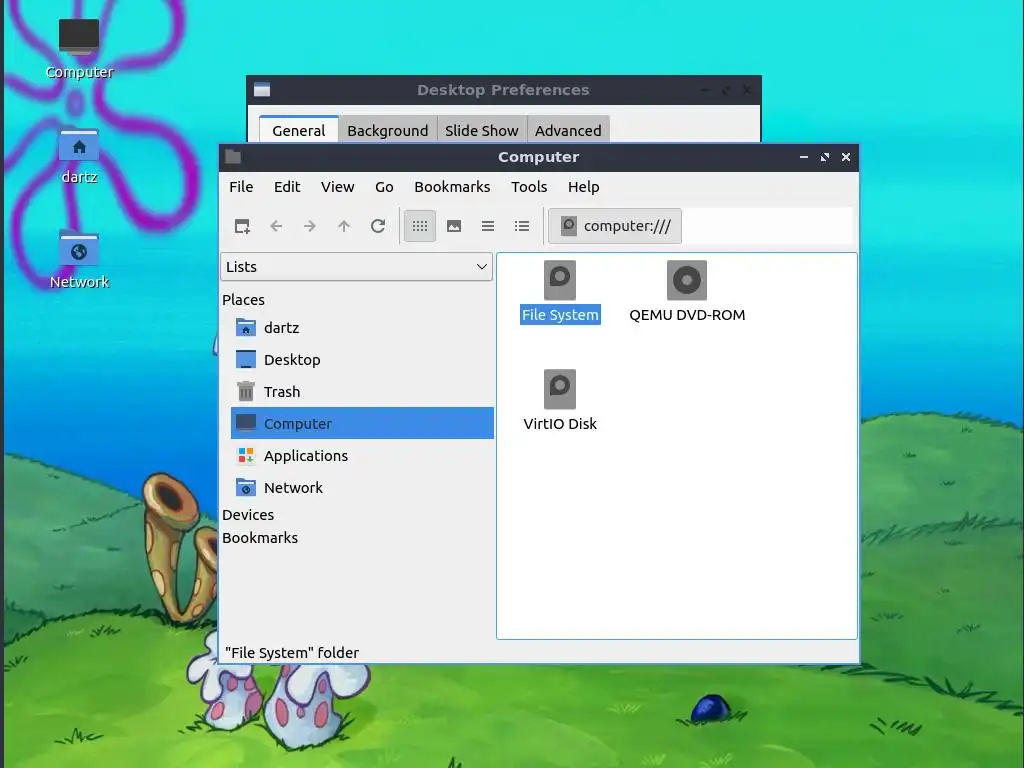Click the dartz home desktop icon

[79, 157]
